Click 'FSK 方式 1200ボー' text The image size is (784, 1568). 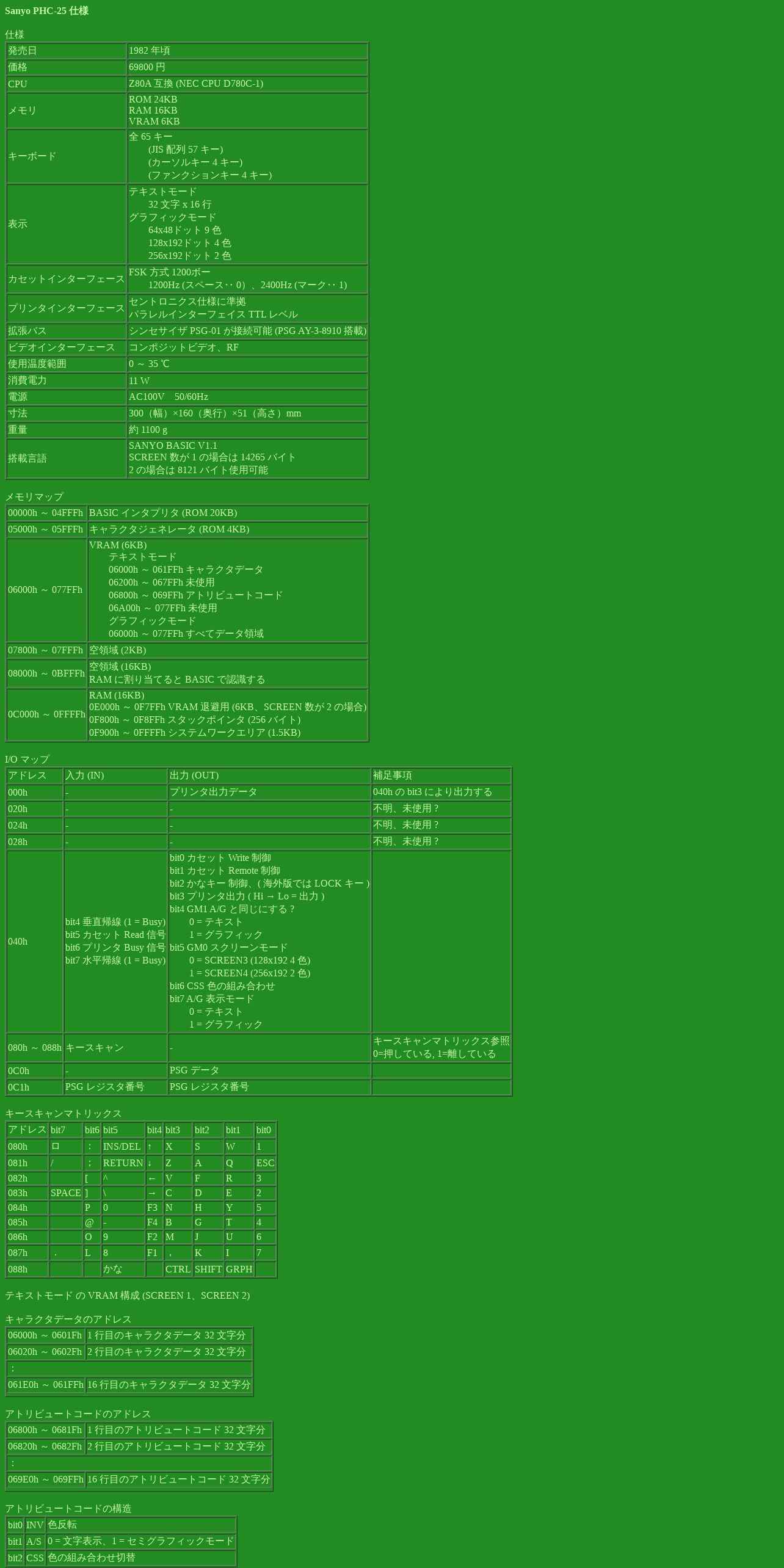coord(169,272)
